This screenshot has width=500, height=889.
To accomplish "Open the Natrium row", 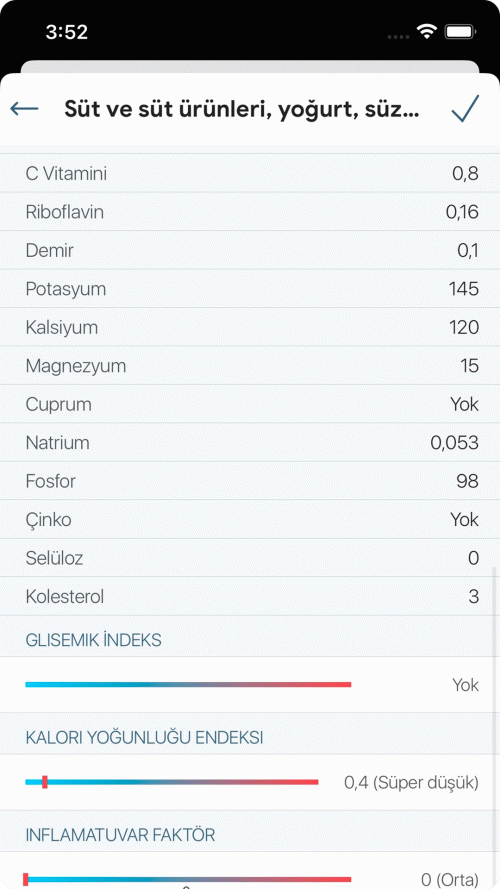I will pos(250,443).
